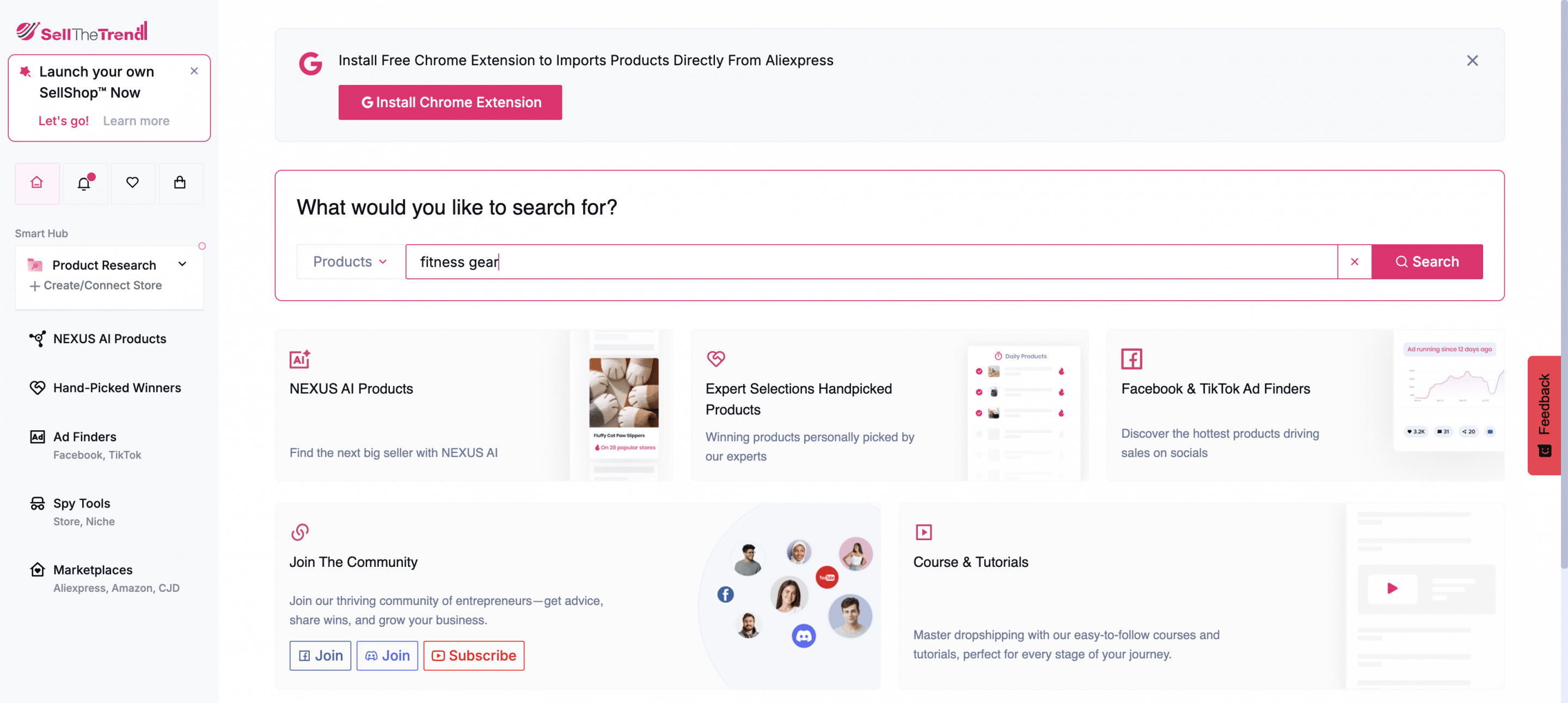Click the Learn more link
1568x703 pixels.
pos(136,120)
